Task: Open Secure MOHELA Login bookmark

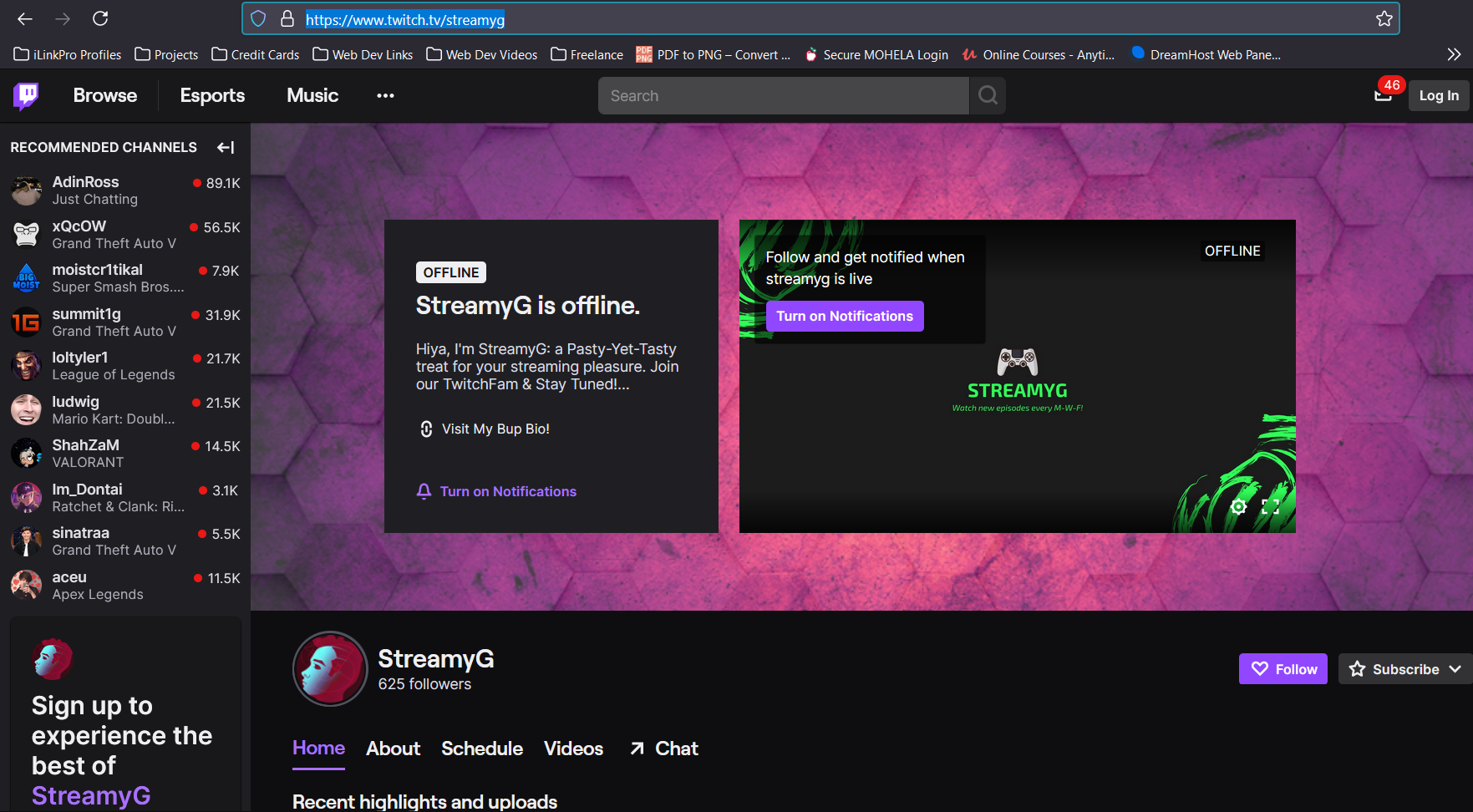Action: click(x=876, y=54)
